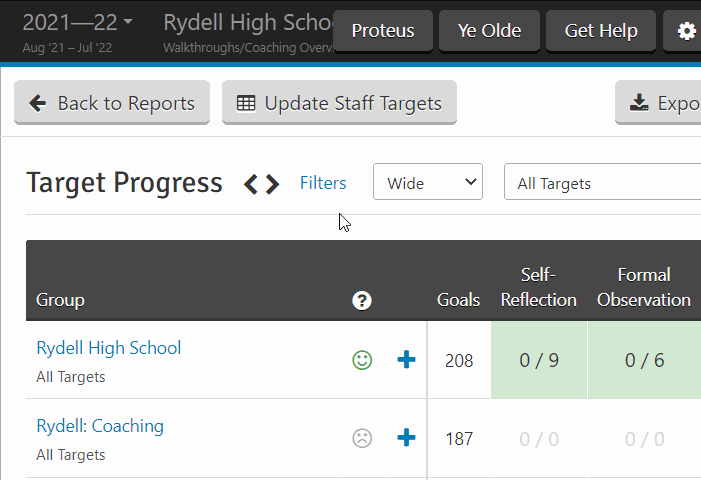Screen dimensions: 701x480
Task: Open the All Targets dropdown
Action: coord(602,182)
